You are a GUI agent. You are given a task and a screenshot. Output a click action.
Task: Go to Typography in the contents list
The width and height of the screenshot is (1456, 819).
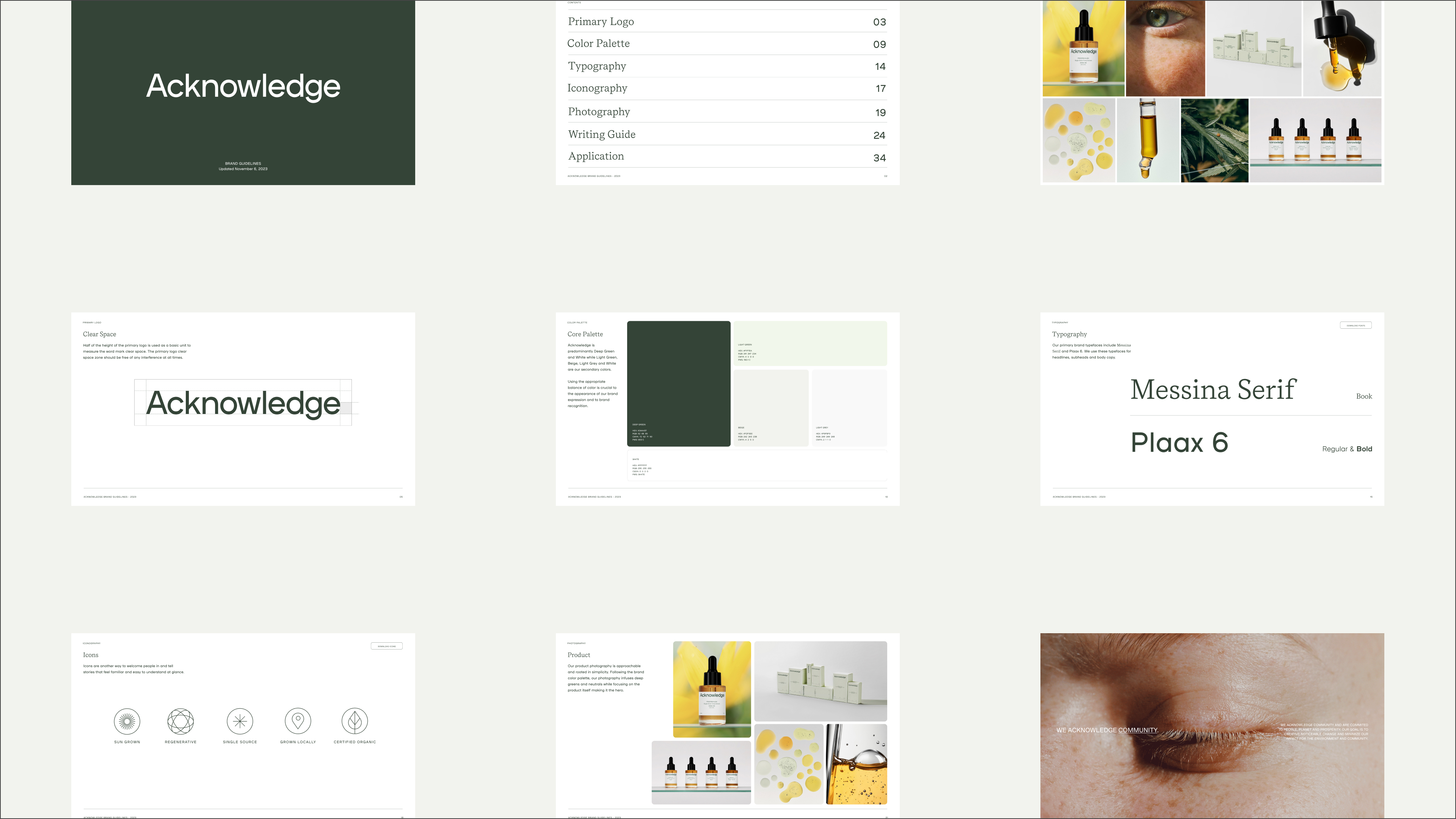point(597,66)
